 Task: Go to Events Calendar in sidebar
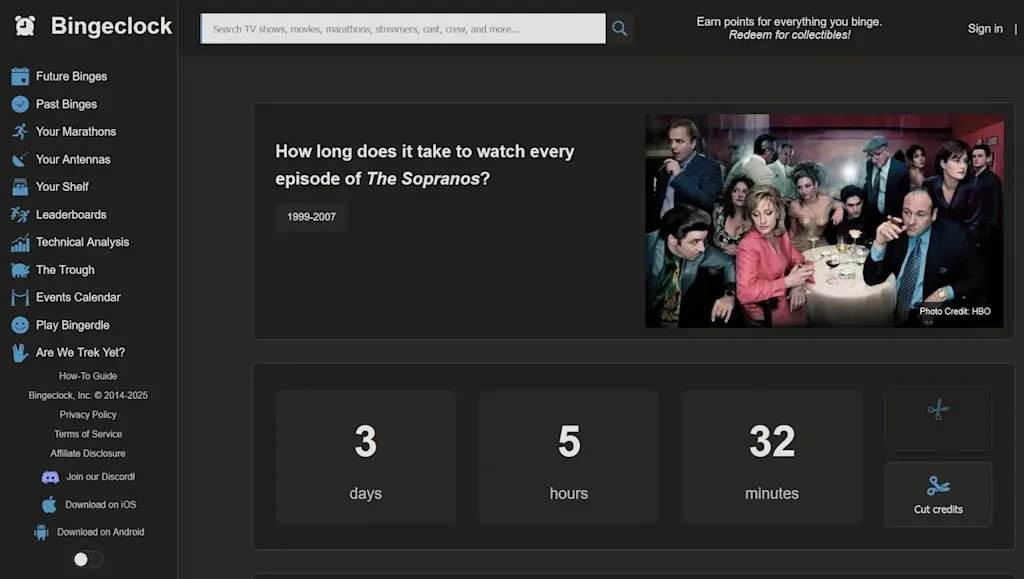tap(78, 297)
